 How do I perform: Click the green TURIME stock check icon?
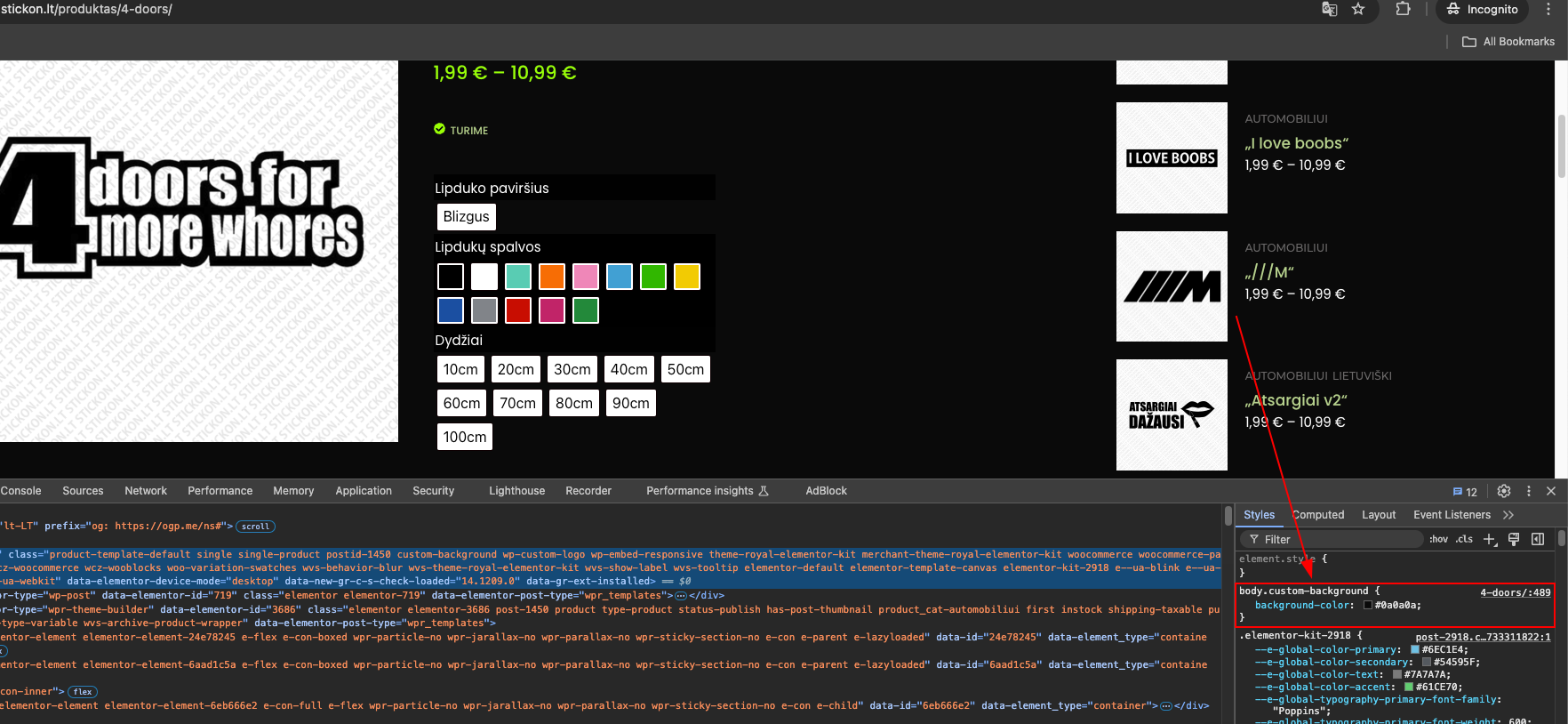[x=439, y=129]
